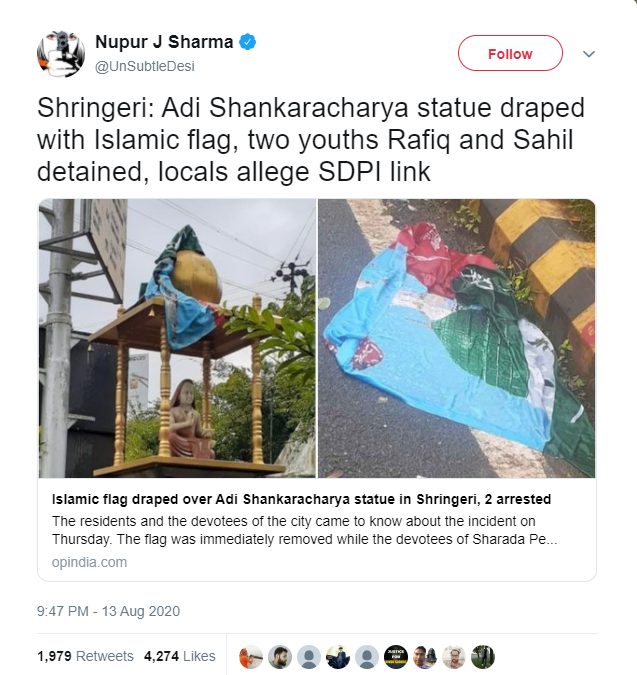Open the last liker avatar on right
Screen dimensions: 637x675
click(483, 657)
